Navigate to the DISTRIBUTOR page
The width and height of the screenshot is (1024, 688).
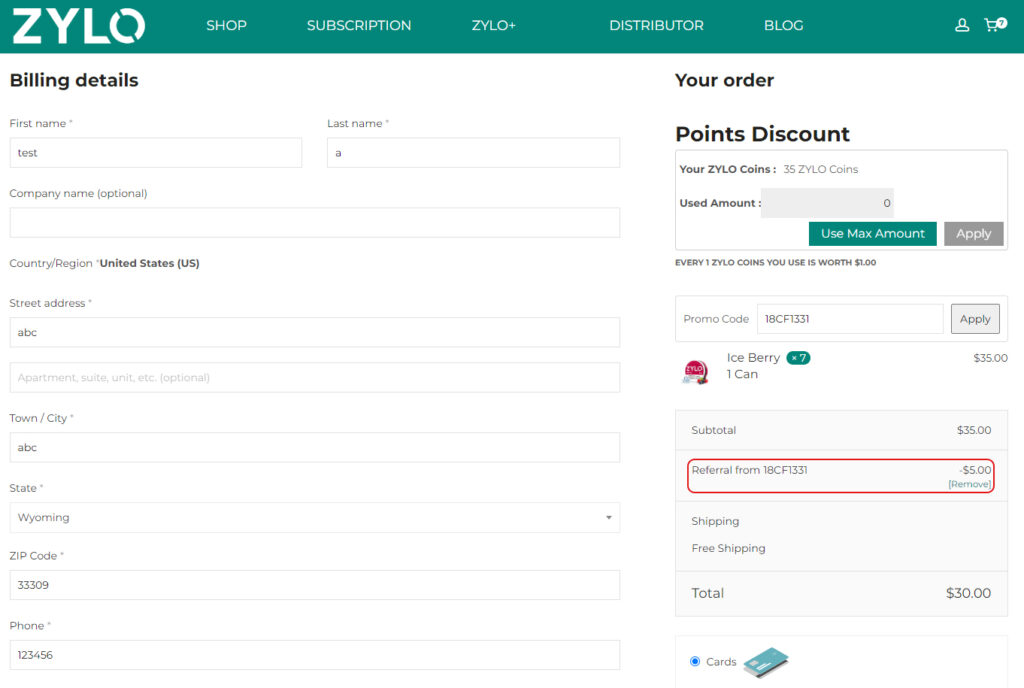pyautogui.click(x=656, y=26)
